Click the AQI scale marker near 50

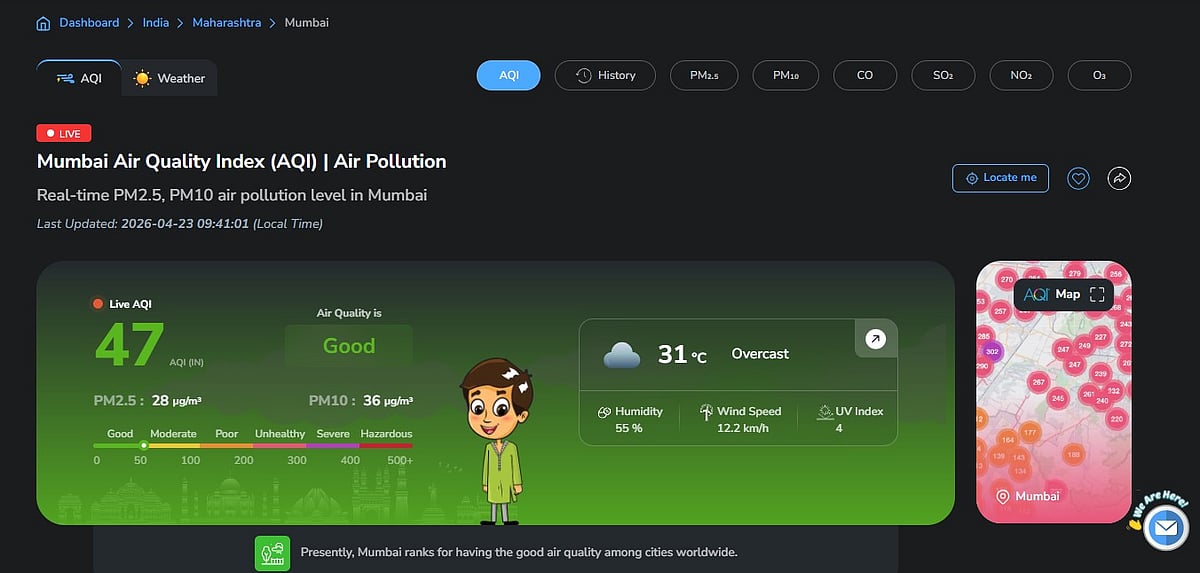(144, 445)
